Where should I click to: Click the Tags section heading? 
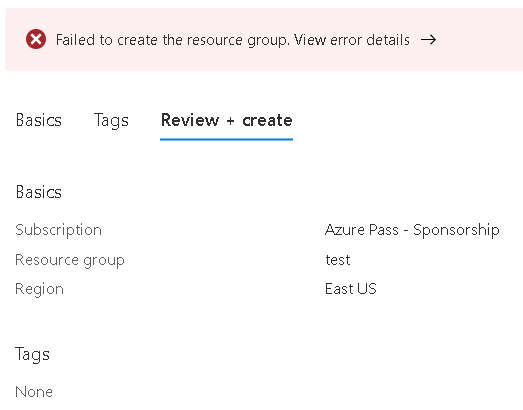click(32, 354)
